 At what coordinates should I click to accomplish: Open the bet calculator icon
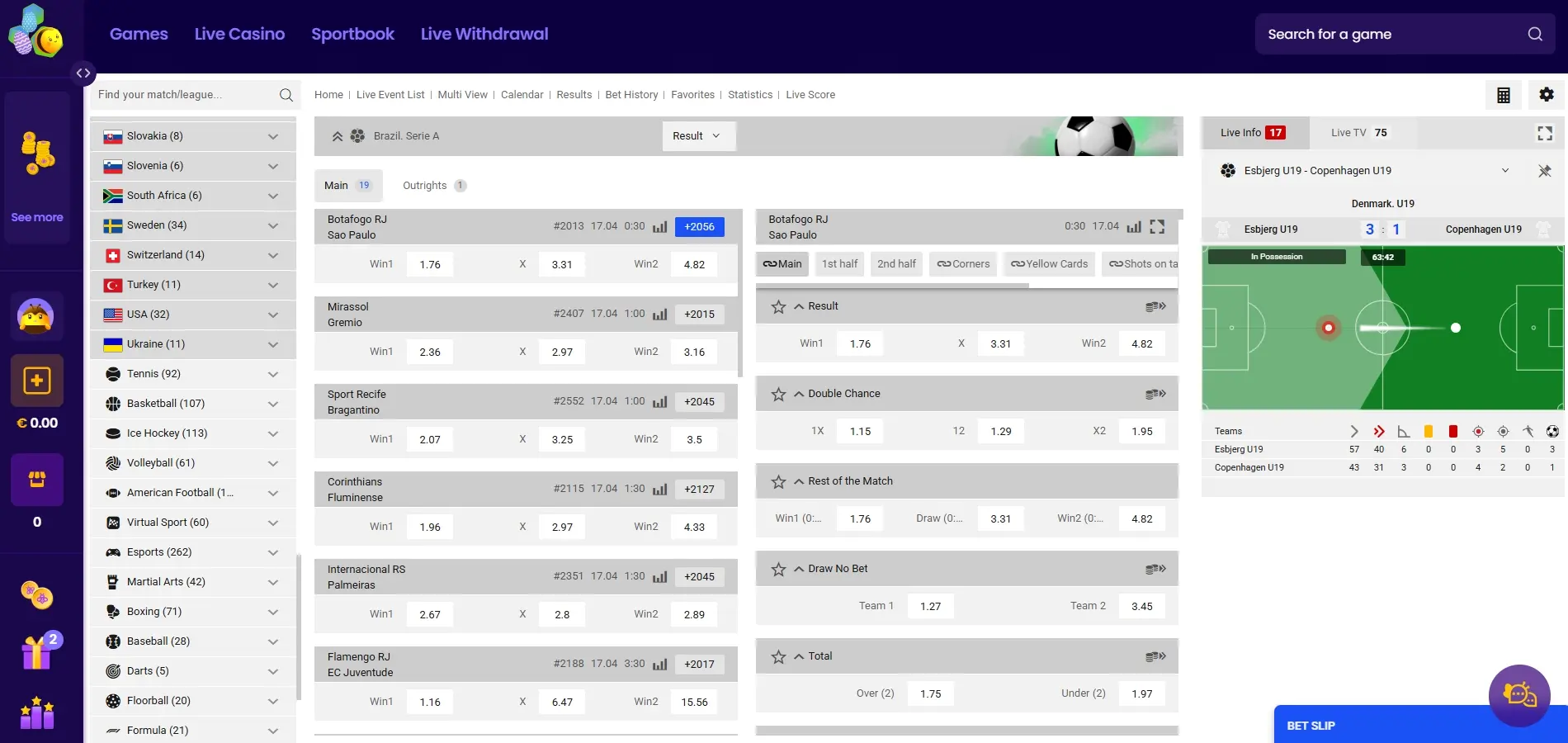[1503, 94]
